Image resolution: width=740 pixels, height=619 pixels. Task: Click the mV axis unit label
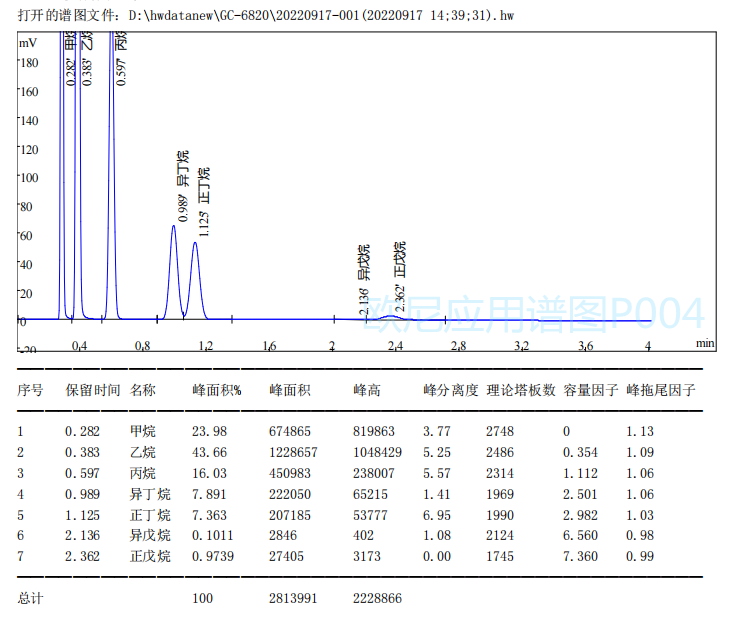(27, 43)
